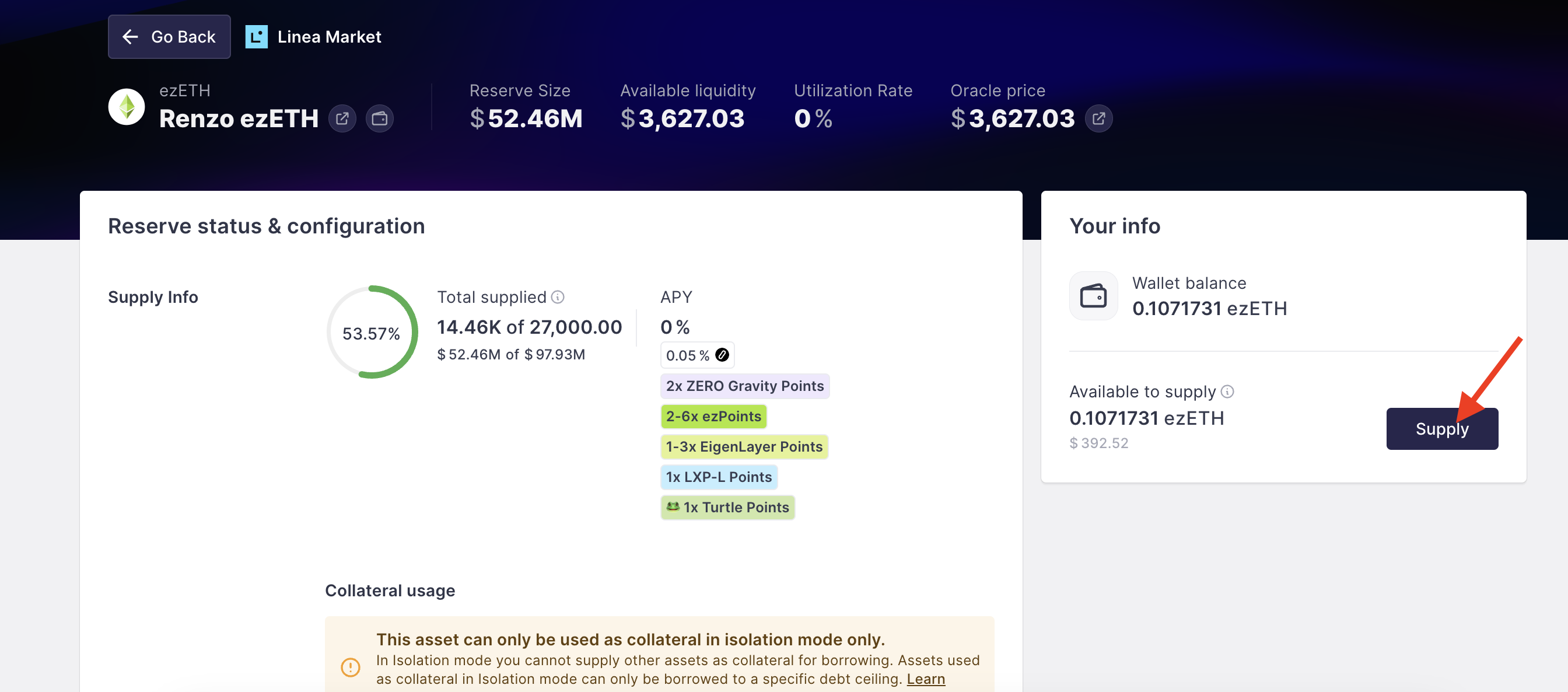Click the ezETH token logo

coord(127,107)
